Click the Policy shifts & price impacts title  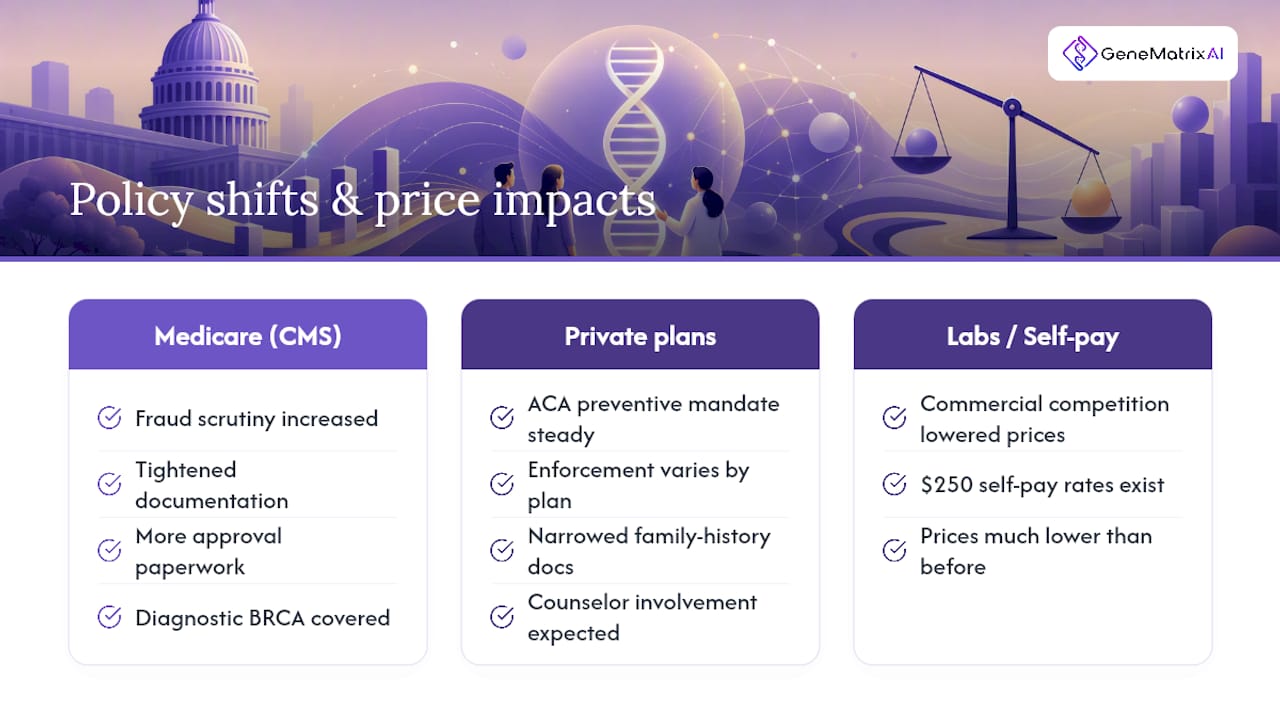pyautogui.click(x=362, y=200)
